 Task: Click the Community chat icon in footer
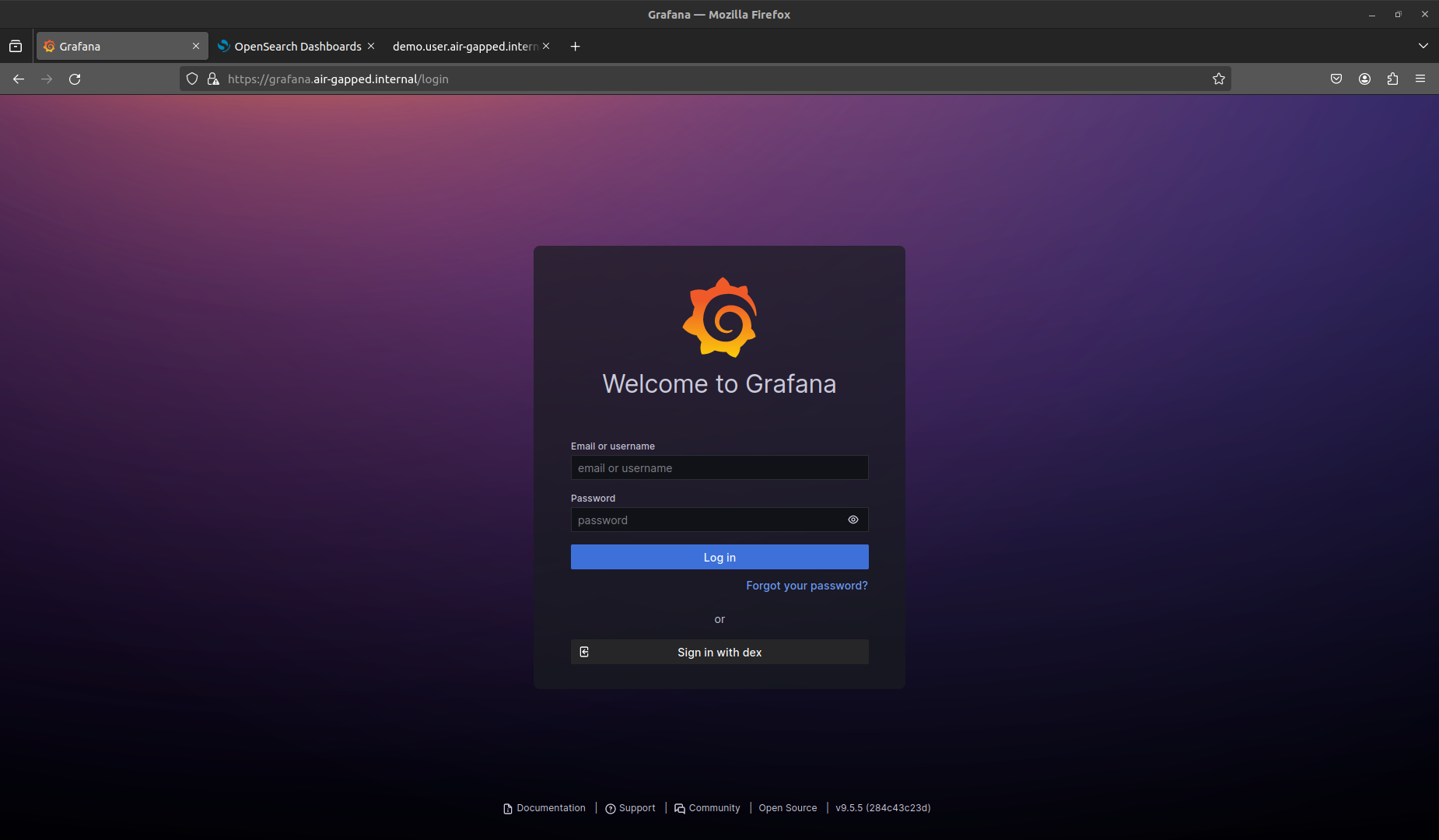[x=680, y=809]
